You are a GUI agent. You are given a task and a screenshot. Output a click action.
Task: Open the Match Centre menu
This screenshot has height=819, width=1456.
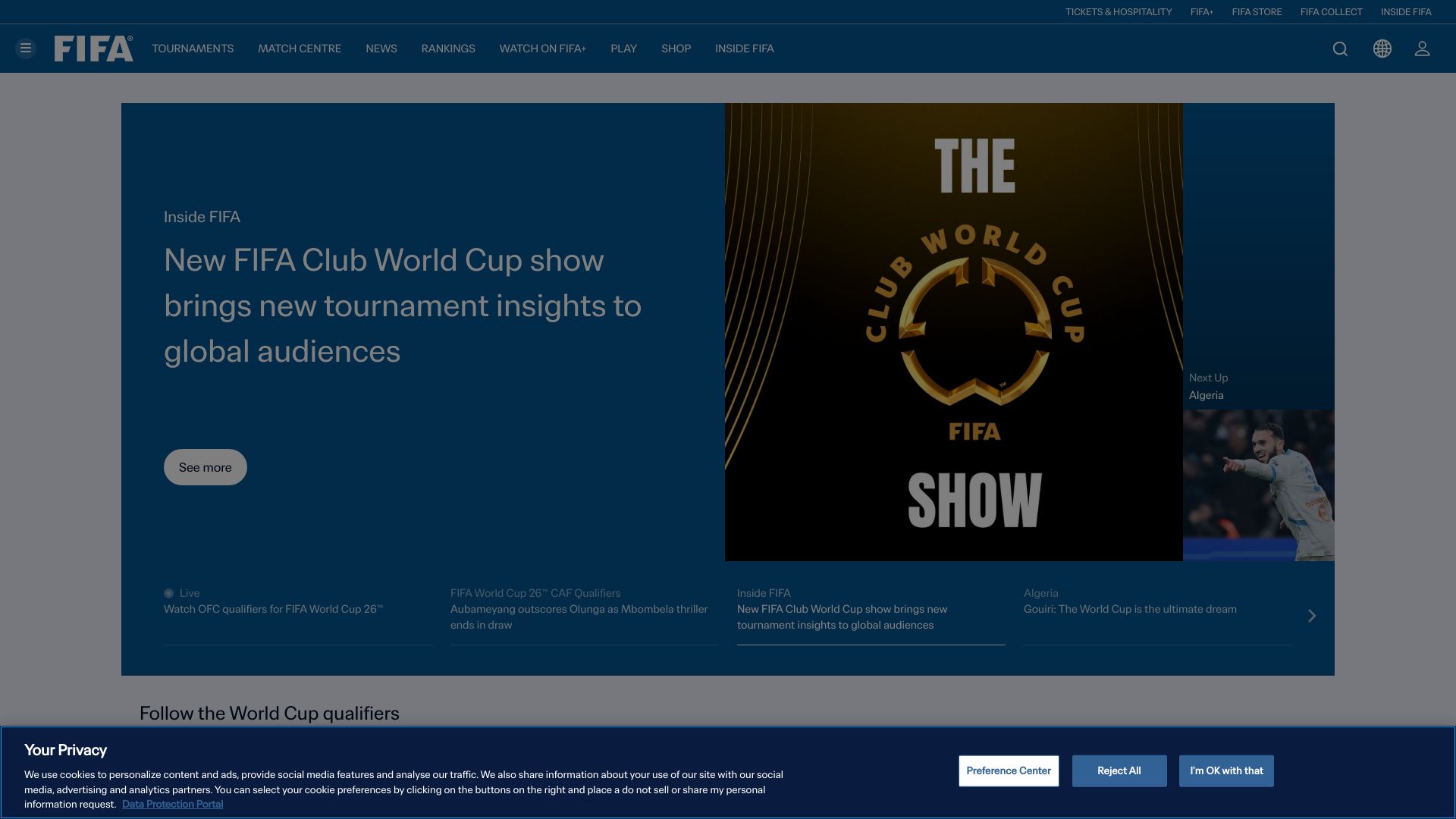tap(300, 49)
